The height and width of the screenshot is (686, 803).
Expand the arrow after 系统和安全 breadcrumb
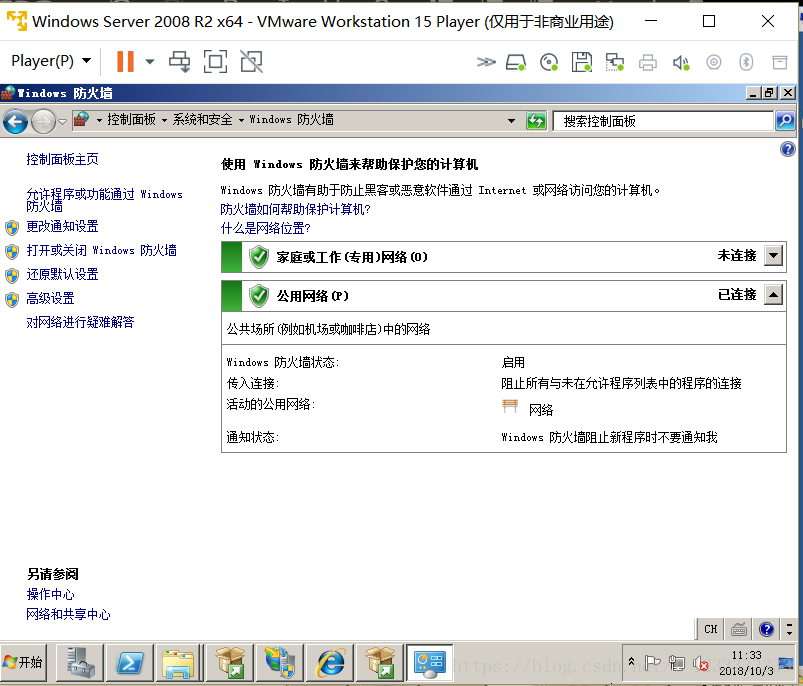point(241,120)
